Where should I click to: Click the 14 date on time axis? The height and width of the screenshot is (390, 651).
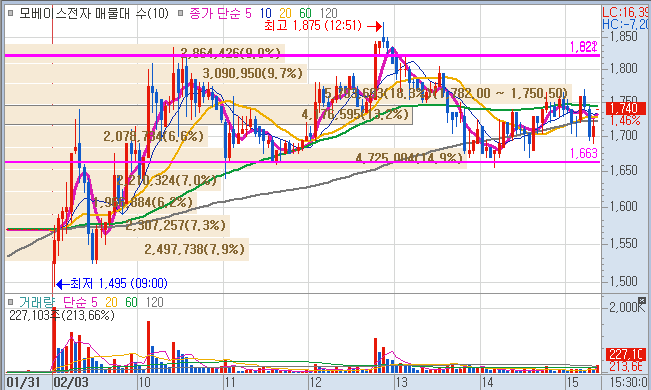pyautogui.click(x=487, y=382)
